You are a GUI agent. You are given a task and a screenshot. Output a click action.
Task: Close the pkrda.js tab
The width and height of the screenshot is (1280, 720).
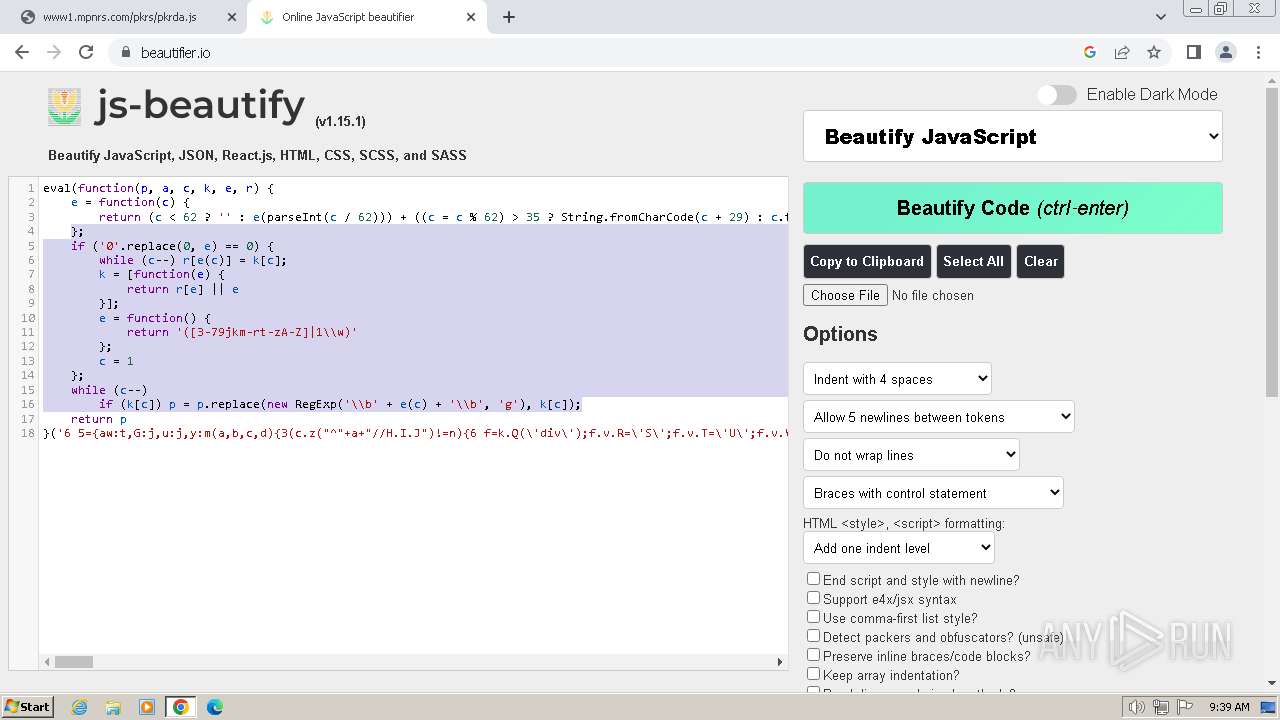pos(231,17)
